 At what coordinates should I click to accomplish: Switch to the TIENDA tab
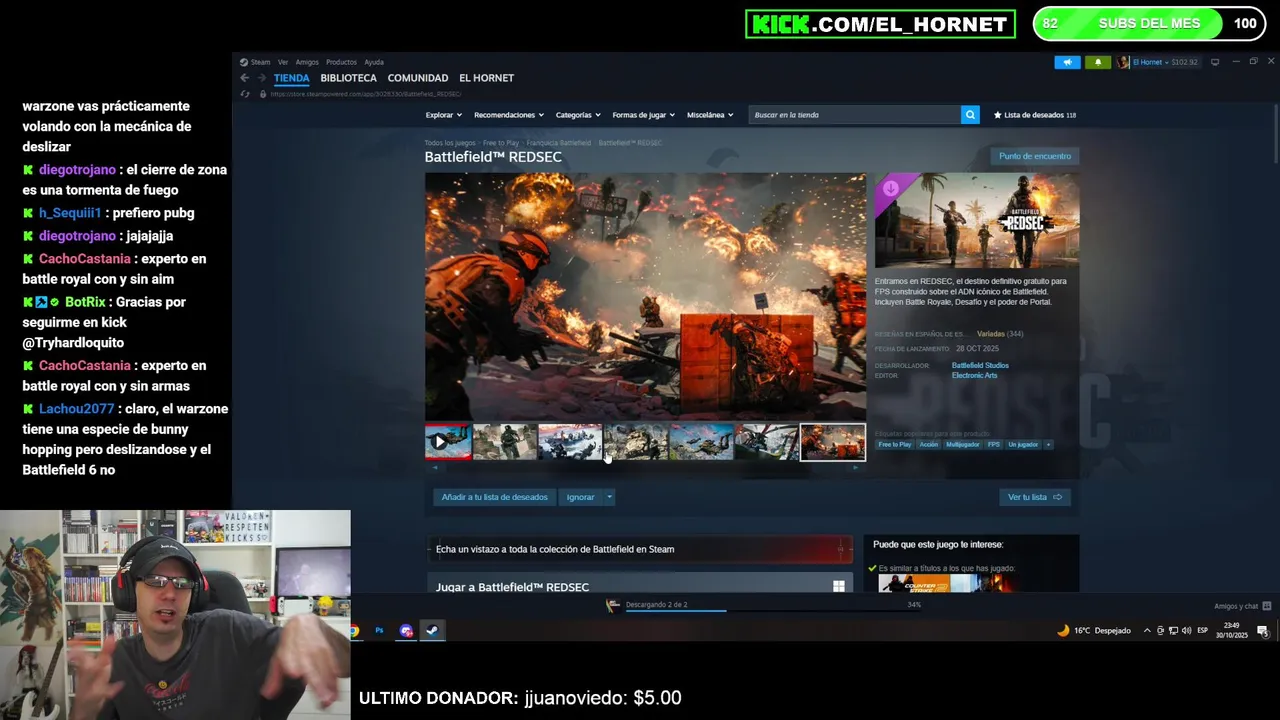point(292,78)
